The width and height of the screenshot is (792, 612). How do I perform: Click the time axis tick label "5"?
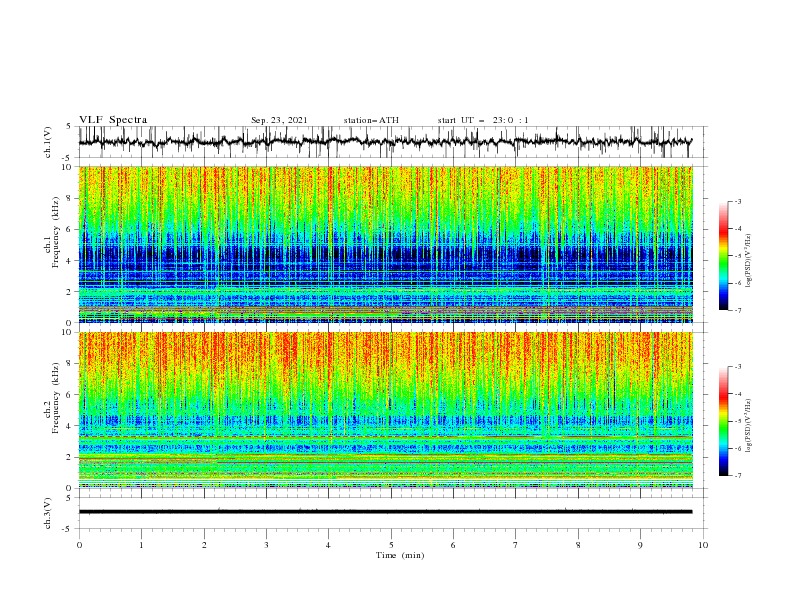click(x=391, y=545)
